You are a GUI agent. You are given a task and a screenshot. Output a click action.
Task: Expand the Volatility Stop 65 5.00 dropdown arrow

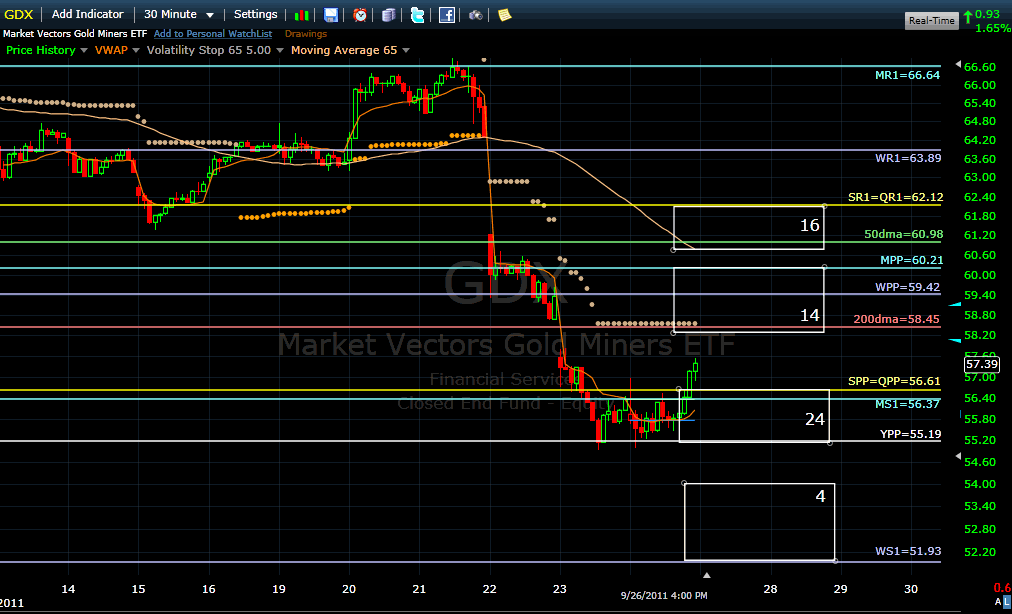click(x=279, y=50)
